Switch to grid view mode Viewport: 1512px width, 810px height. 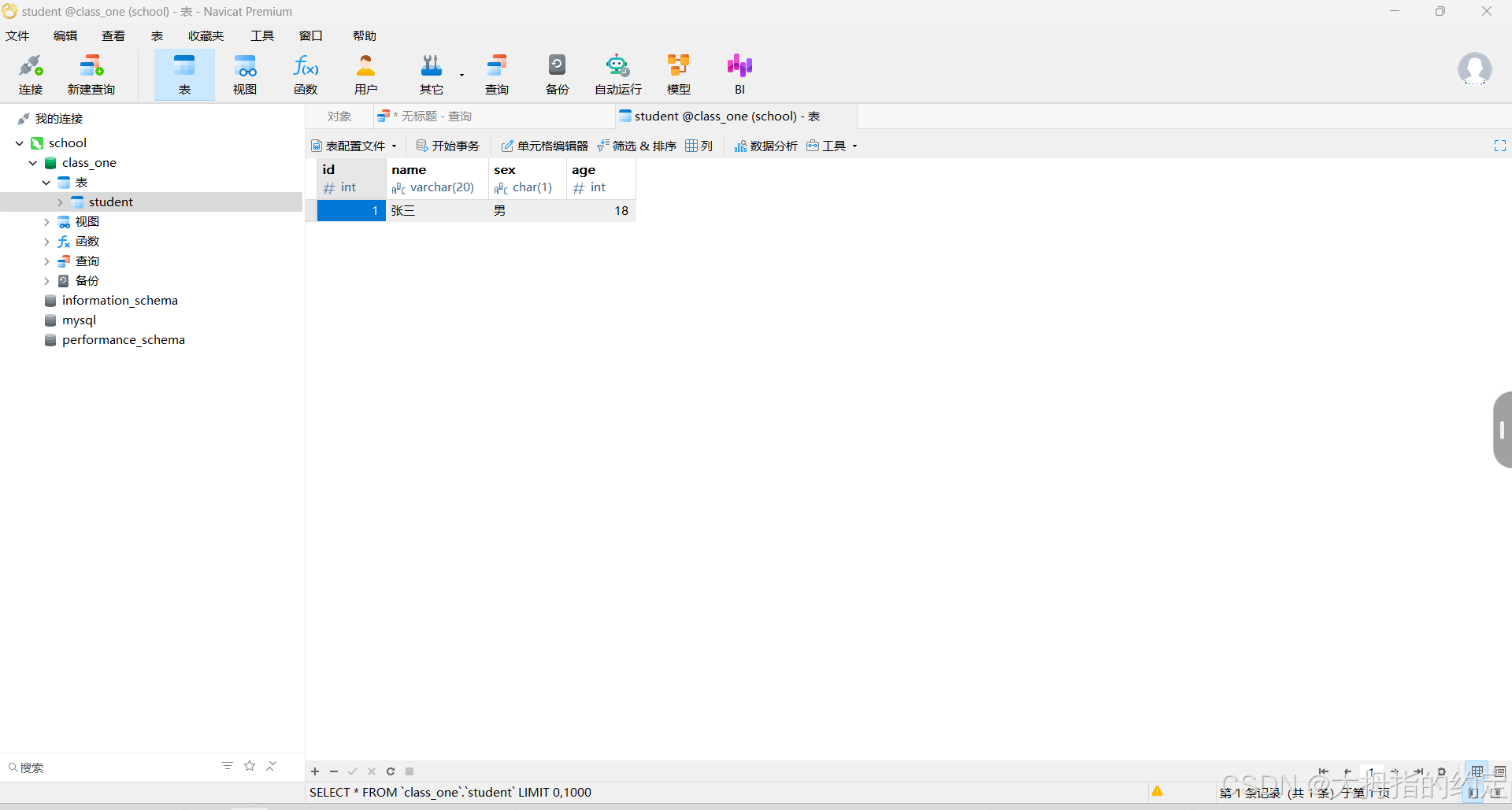[x=1477, y=771]
